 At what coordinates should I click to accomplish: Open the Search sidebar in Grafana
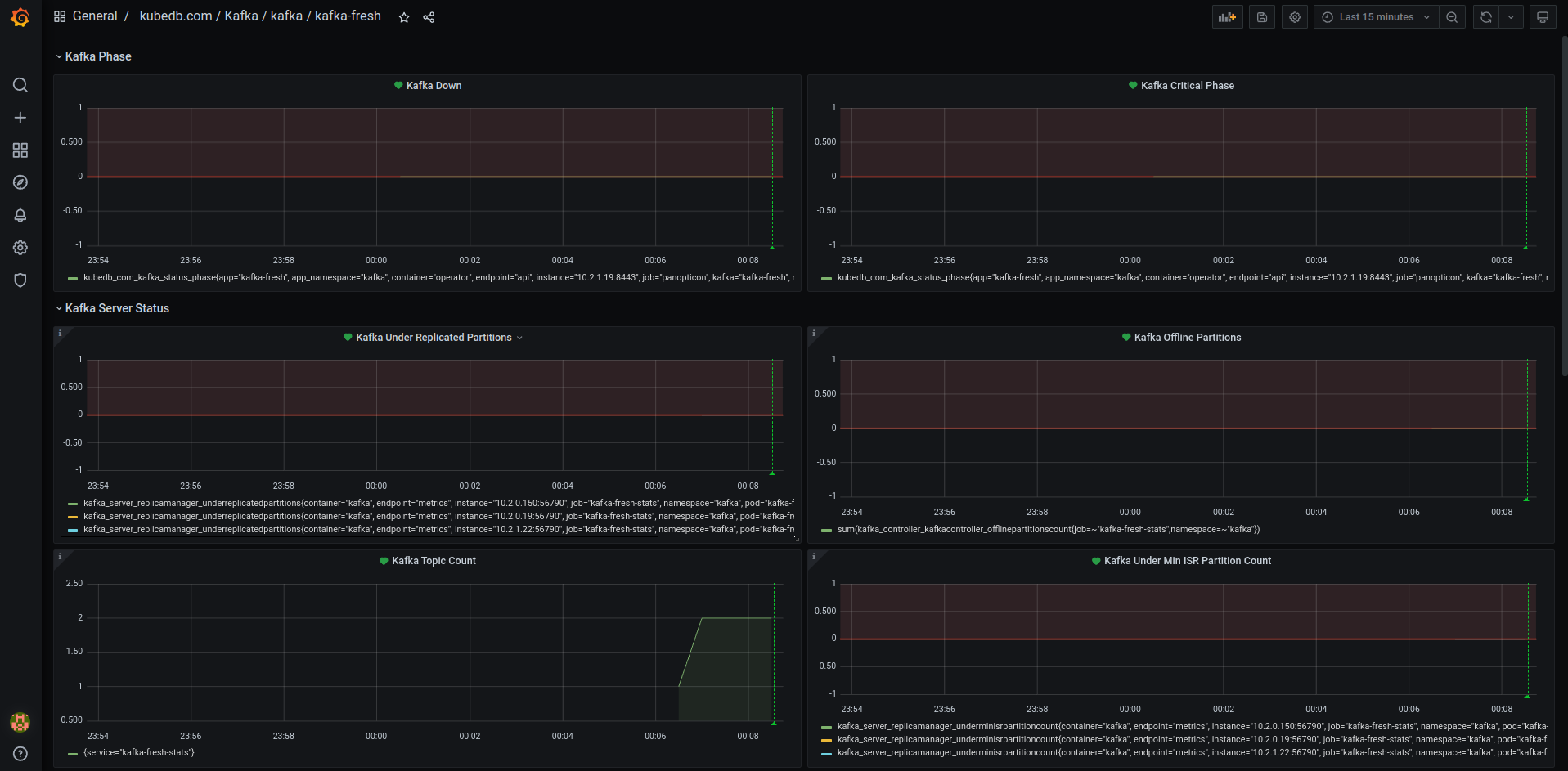(x=20, y=85)
